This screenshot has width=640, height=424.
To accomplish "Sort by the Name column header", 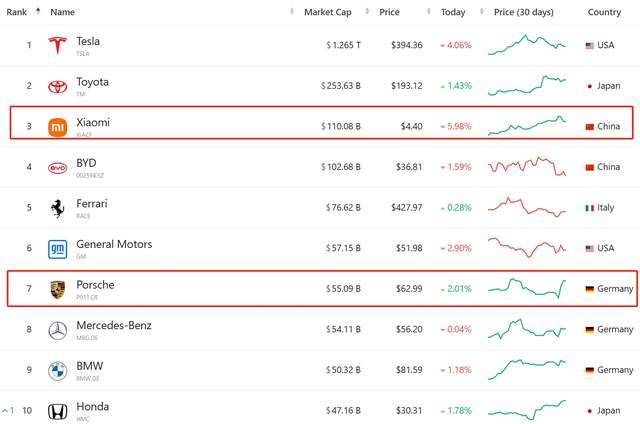I will pyautogui.click(x=62, y=12).
